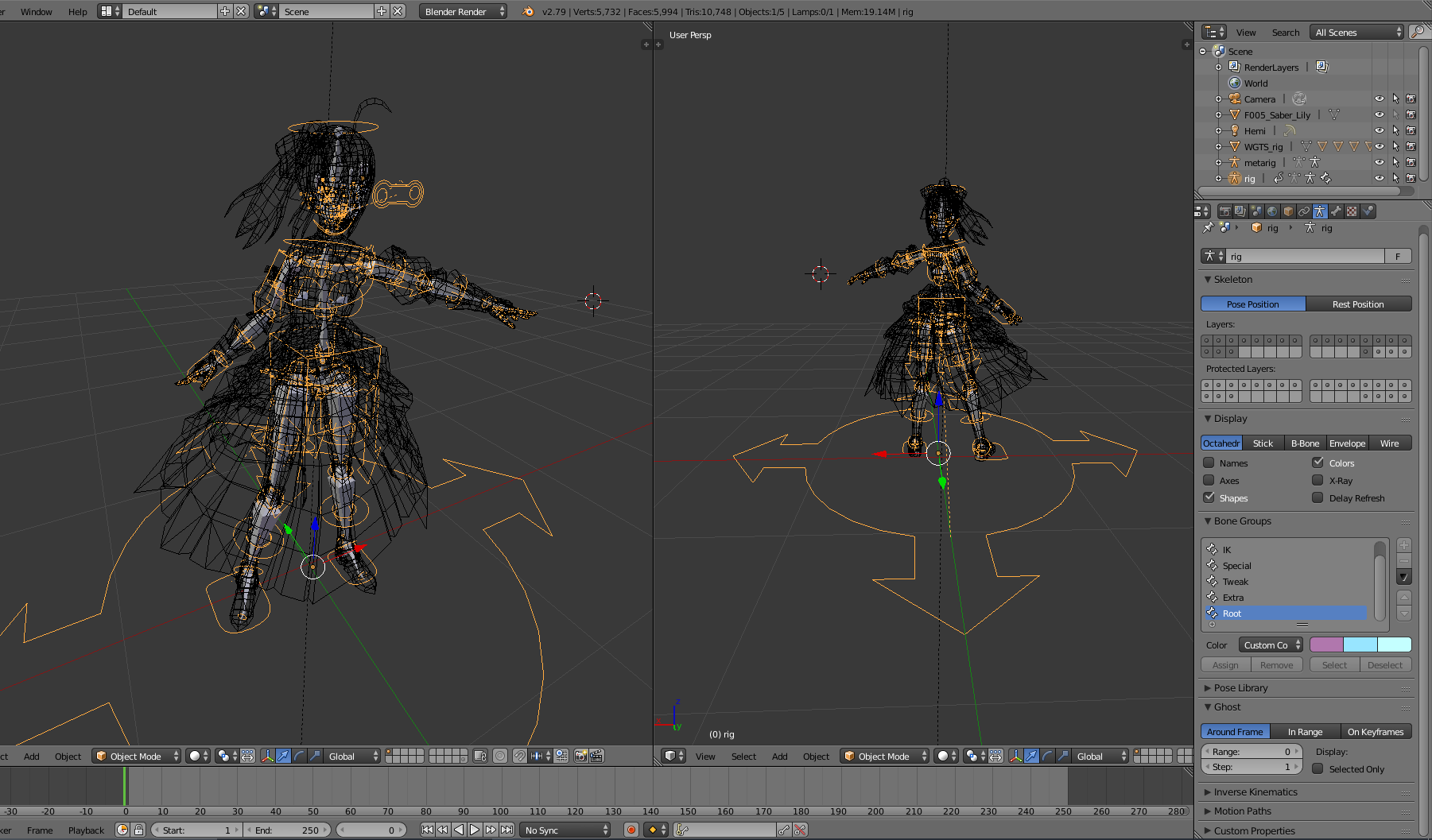This screenshot has height=840, width=1432.
Task: Toggle visibility eye for Camera in outliner
Action: pos(1380,99)
